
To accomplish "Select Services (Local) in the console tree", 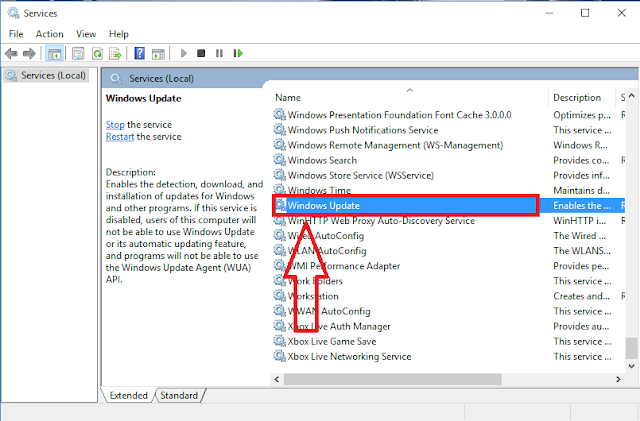I will click(46, 76).
